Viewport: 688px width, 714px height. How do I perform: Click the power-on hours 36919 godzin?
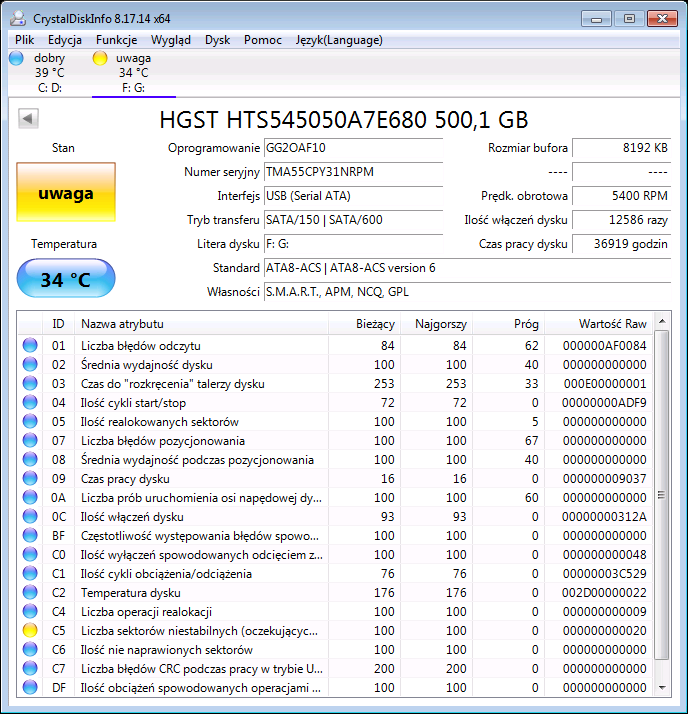tap(622, 244)
